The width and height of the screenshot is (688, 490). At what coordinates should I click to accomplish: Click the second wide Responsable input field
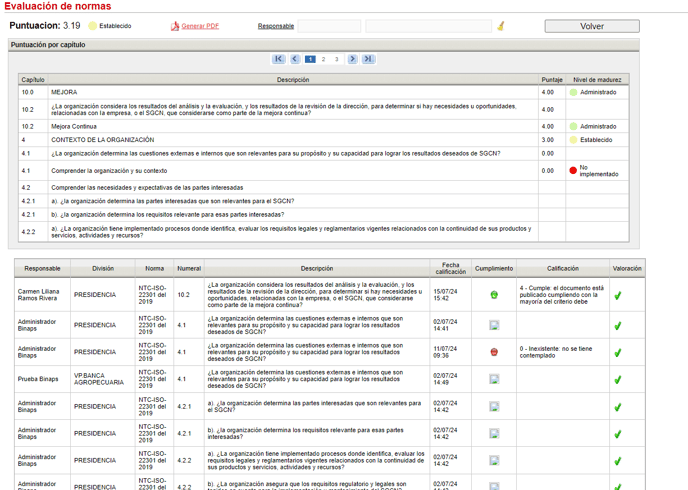coord(429,26)
